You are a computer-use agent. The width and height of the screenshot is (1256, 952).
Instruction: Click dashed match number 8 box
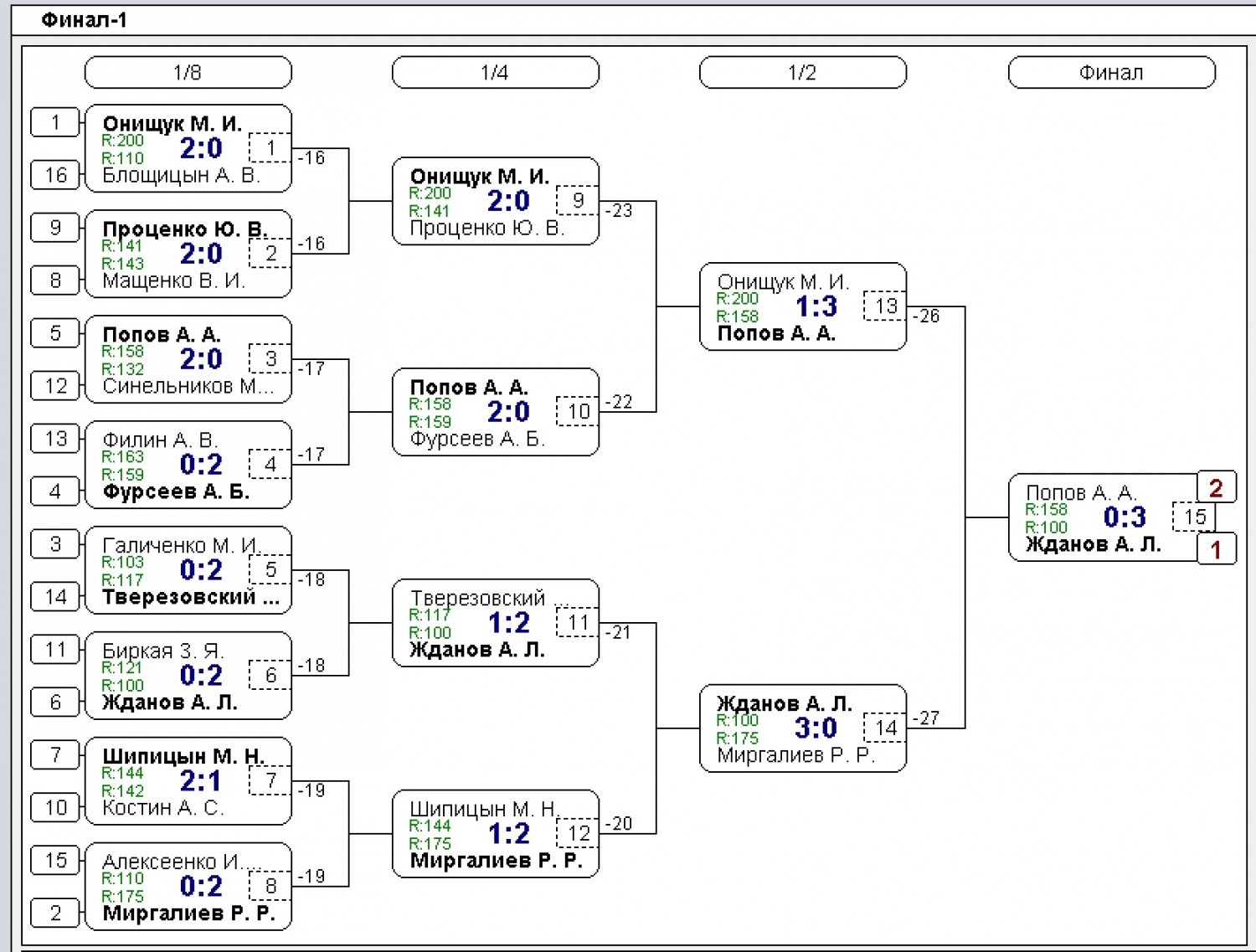[x=270, y=887]
